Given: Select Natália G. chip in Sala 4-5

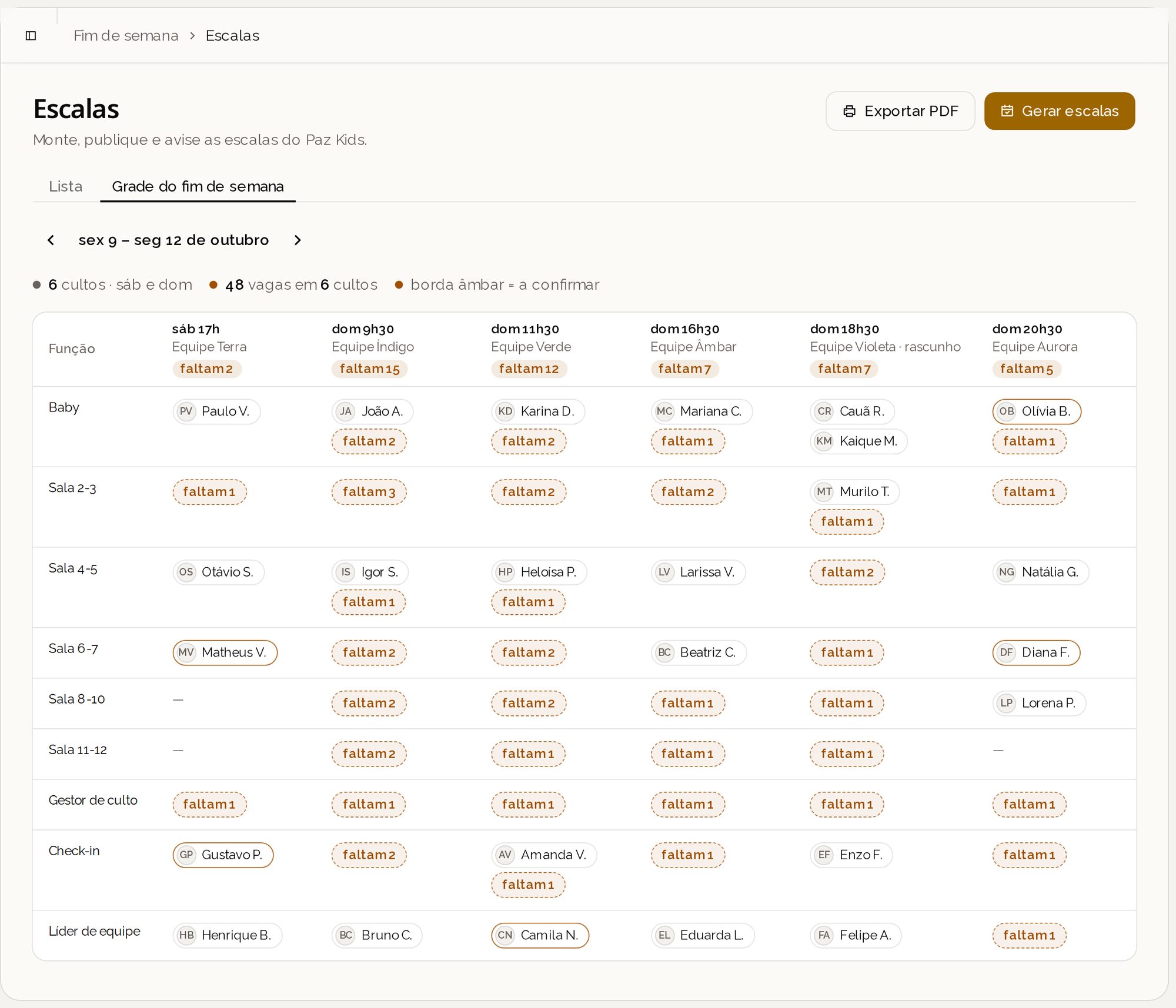Looking at the screenshot, I should (x=1040, y=572).
